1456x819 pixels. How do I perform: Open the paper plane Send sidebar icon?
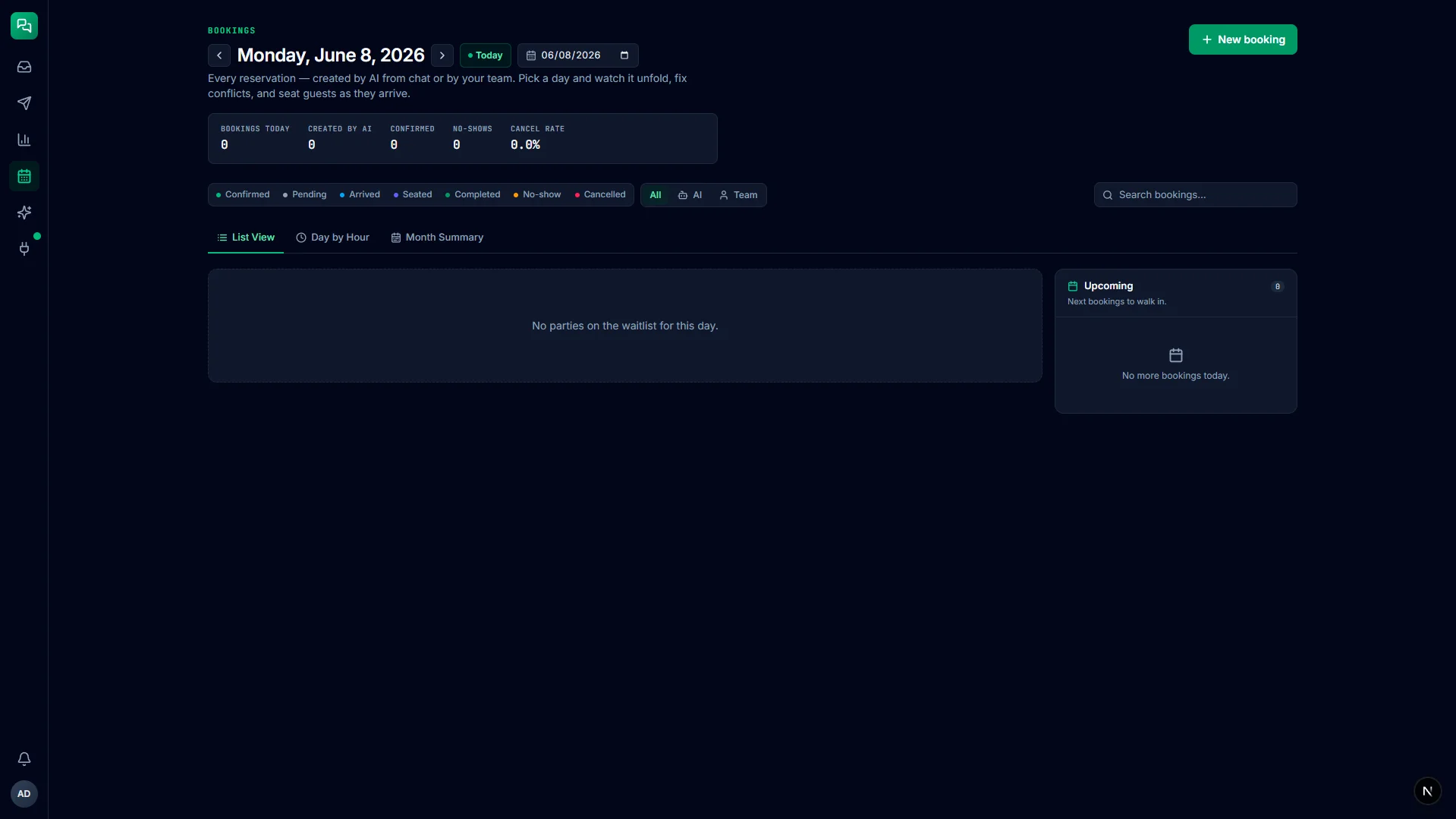coord(24,103)
